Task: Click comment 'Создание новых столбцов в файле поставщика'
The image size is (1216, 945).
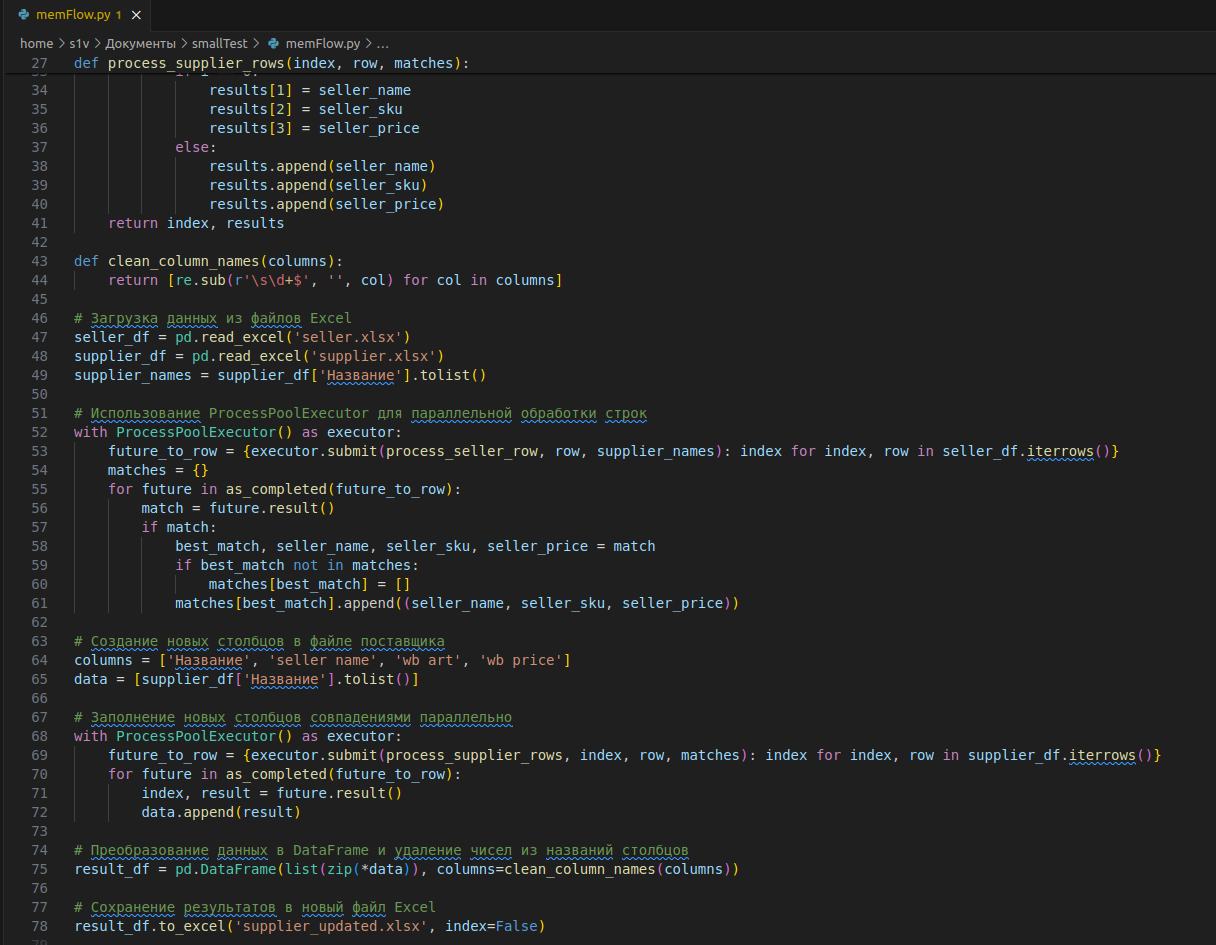Action: pyautogui.click(x=259, y=641)
